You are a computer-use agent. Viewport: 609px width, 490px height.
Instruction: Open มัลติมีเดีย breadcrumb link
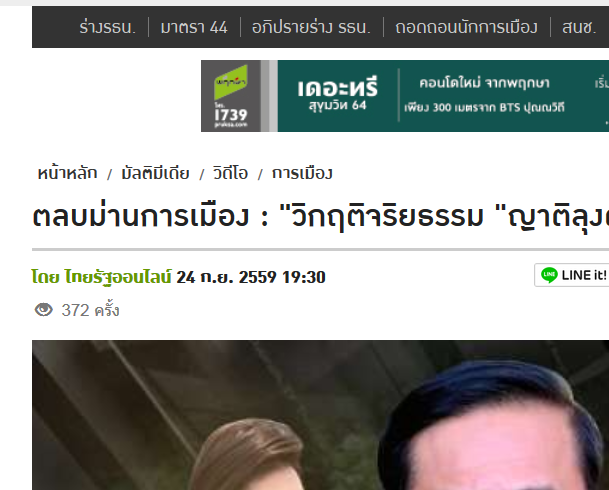(155, 173)
